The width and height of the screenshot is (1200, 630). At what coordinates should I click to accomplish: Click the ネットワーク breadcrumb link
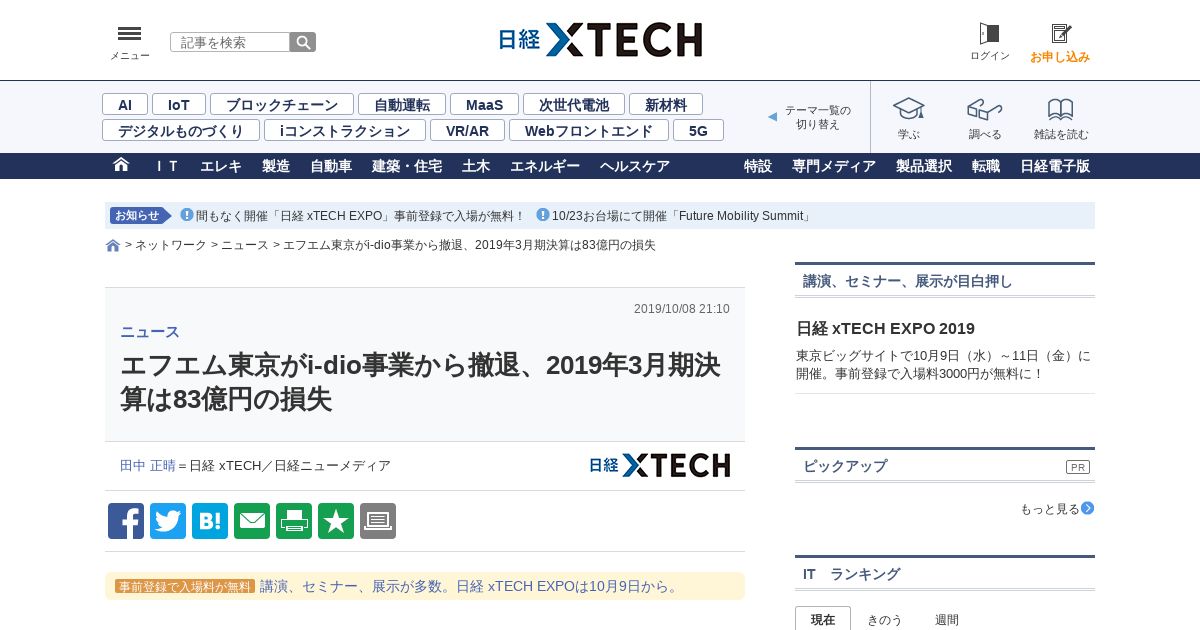(x=171, y=245)
